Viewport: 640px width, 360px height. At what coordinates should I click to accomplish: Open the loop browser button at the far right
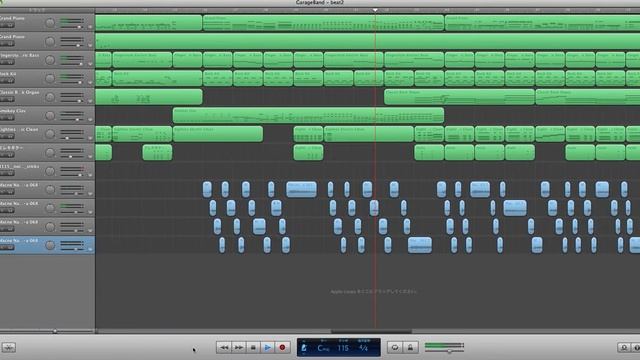(624, 347)
